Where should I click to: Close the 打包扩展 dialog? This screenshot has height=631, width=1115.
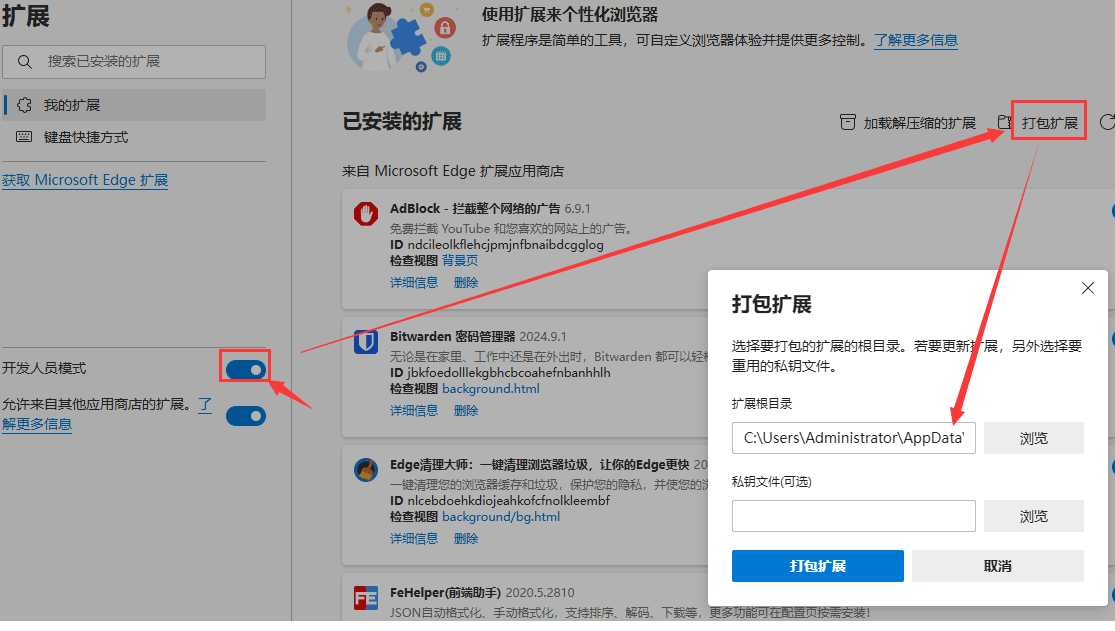[x=1088, y=288]
